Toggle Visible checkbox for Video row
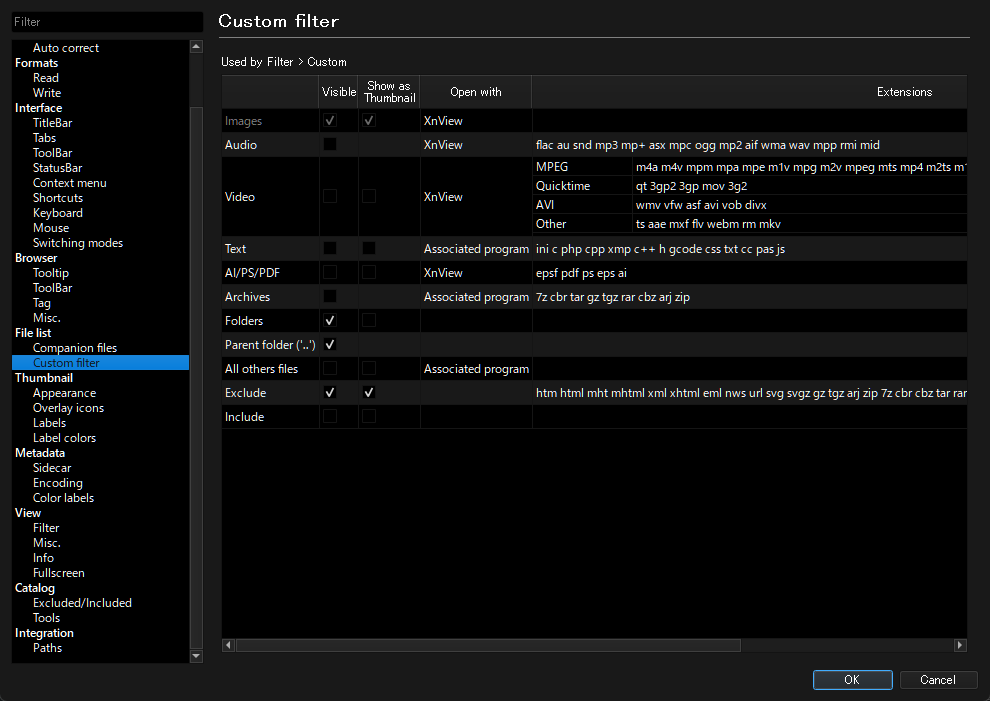Screen dimensions: 990x701 click(330, 196)
